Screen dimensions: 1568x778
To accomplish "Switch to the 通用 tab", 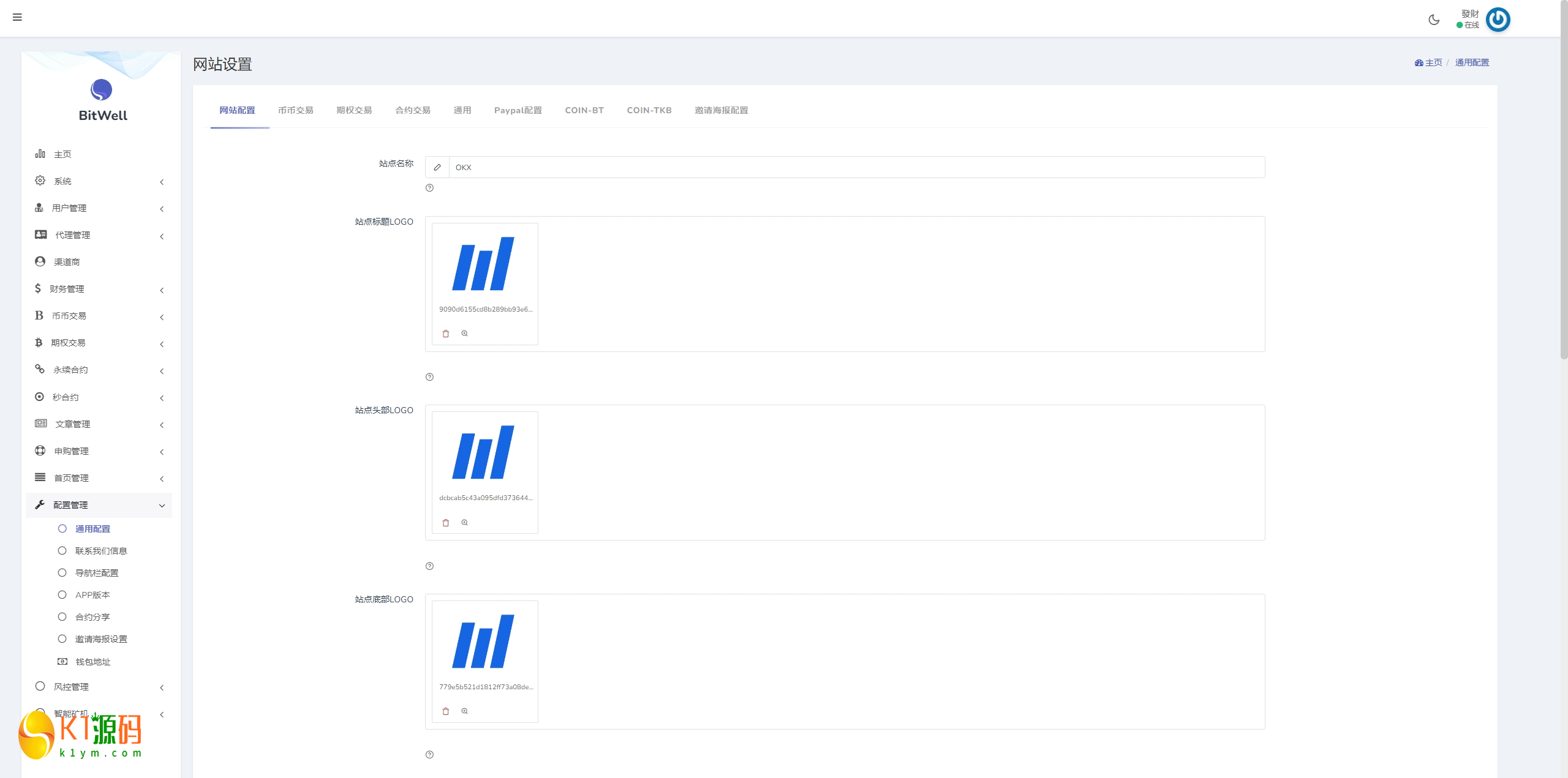I will (462, 110).
